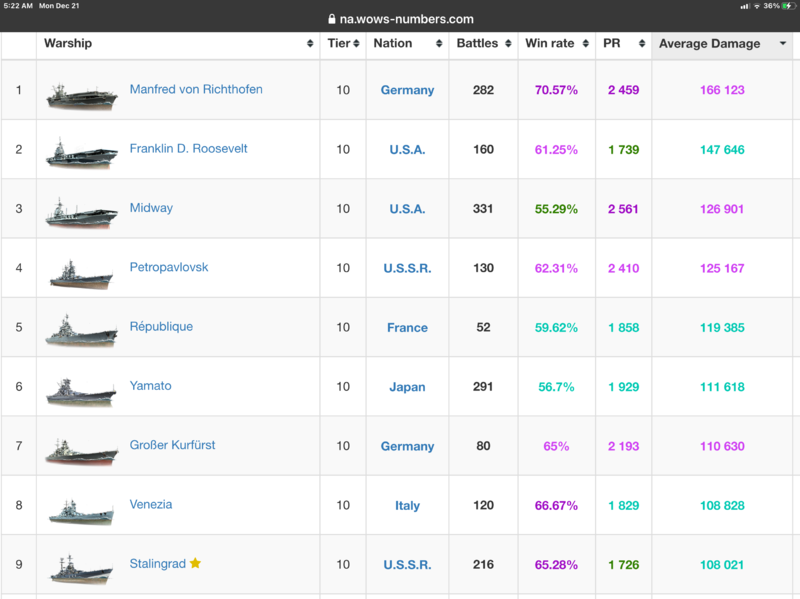Image resolution: width=800 pixels, height=599 pixels.
Task: Click the Yamato battleship icon
Action: pos(81,390)
